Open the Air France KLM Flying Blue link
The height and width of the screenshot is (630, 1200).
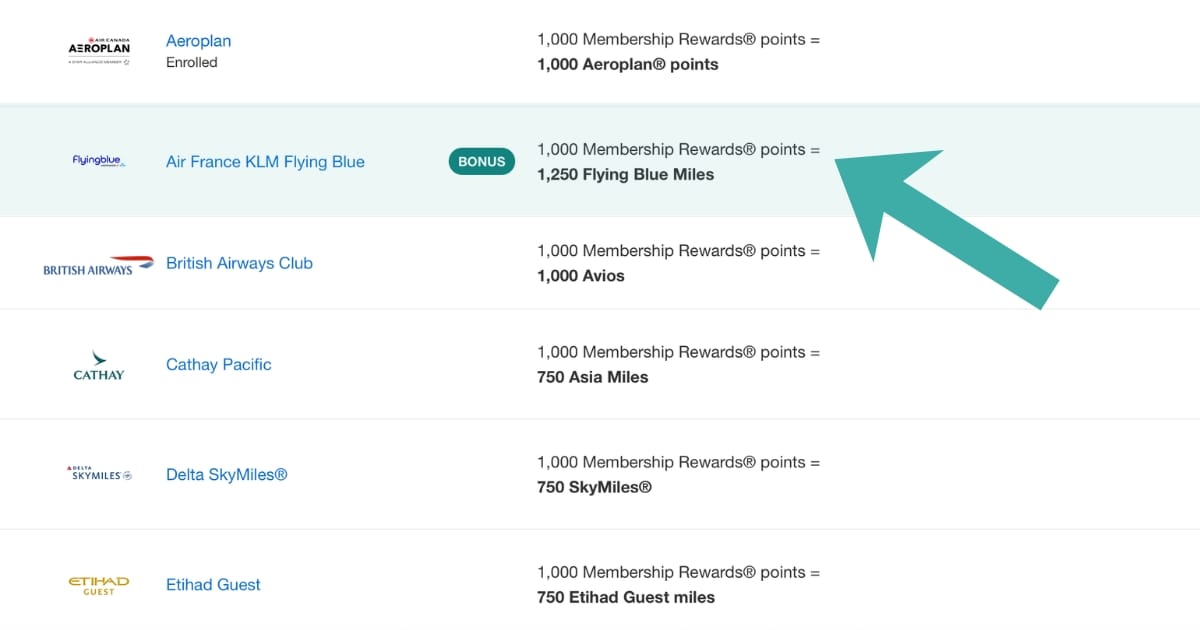[x=265, y=162]
